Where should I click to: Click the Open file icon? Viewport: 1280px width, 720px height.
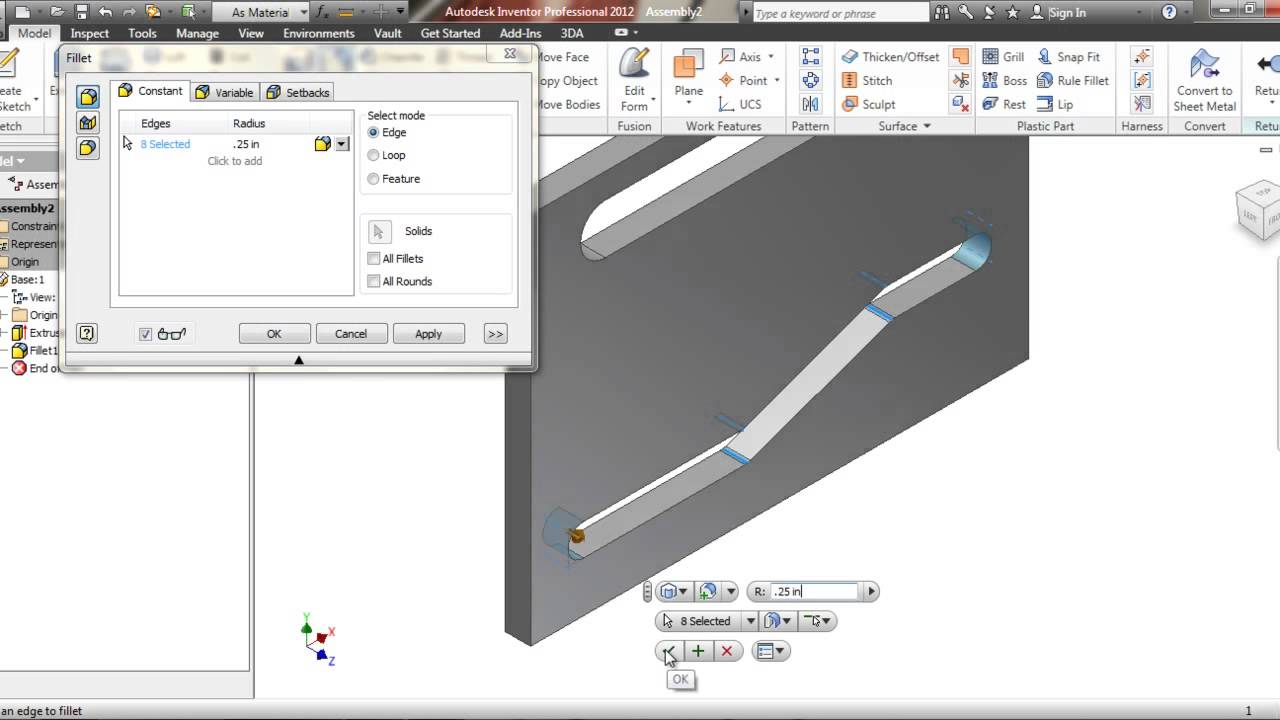coord(56,12)
